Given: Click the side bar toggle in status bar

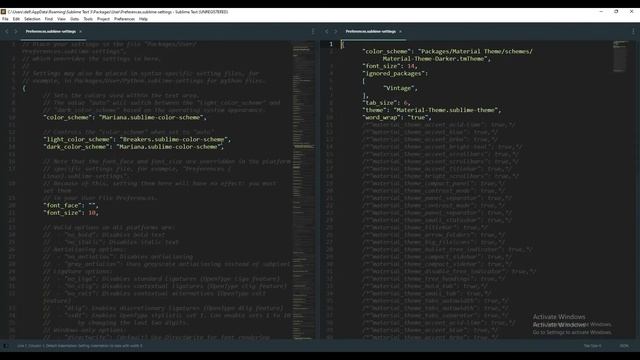Looking at the screenshot, I should click(5, 346).
